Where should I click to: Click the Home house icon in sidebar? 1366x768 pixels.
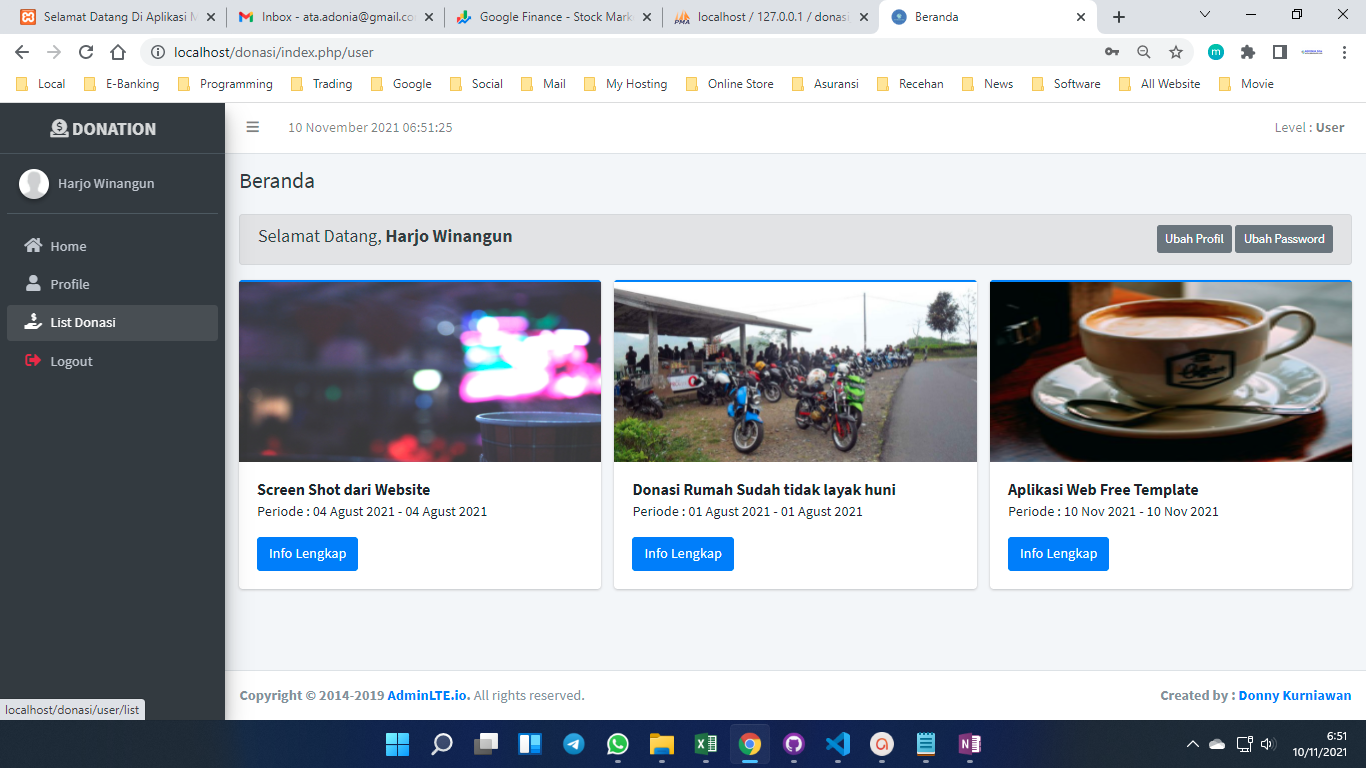(33, 246)
